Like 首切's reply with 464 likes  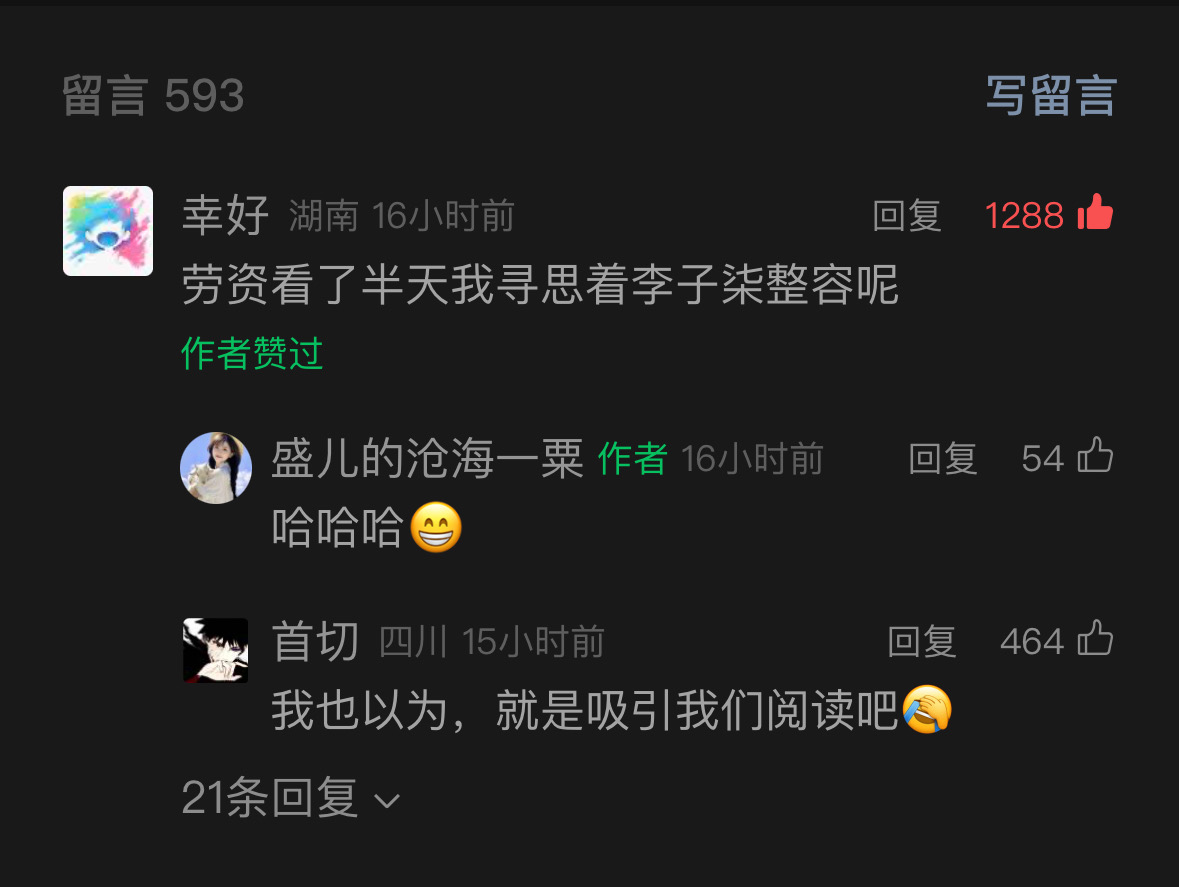tap(1095, 638)
